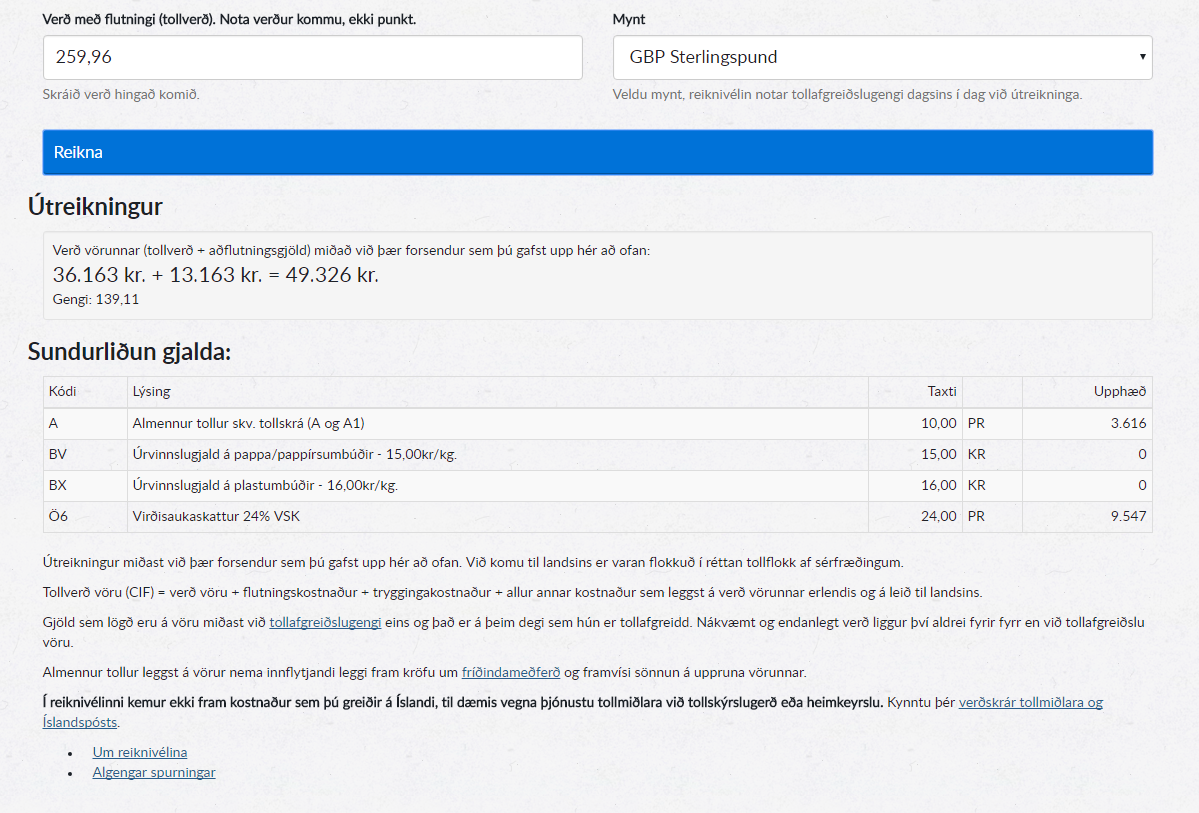The height and width of the screenshot is (813, 1199).
Task: Click the Upphæð column header
Action: (1119, 391)
